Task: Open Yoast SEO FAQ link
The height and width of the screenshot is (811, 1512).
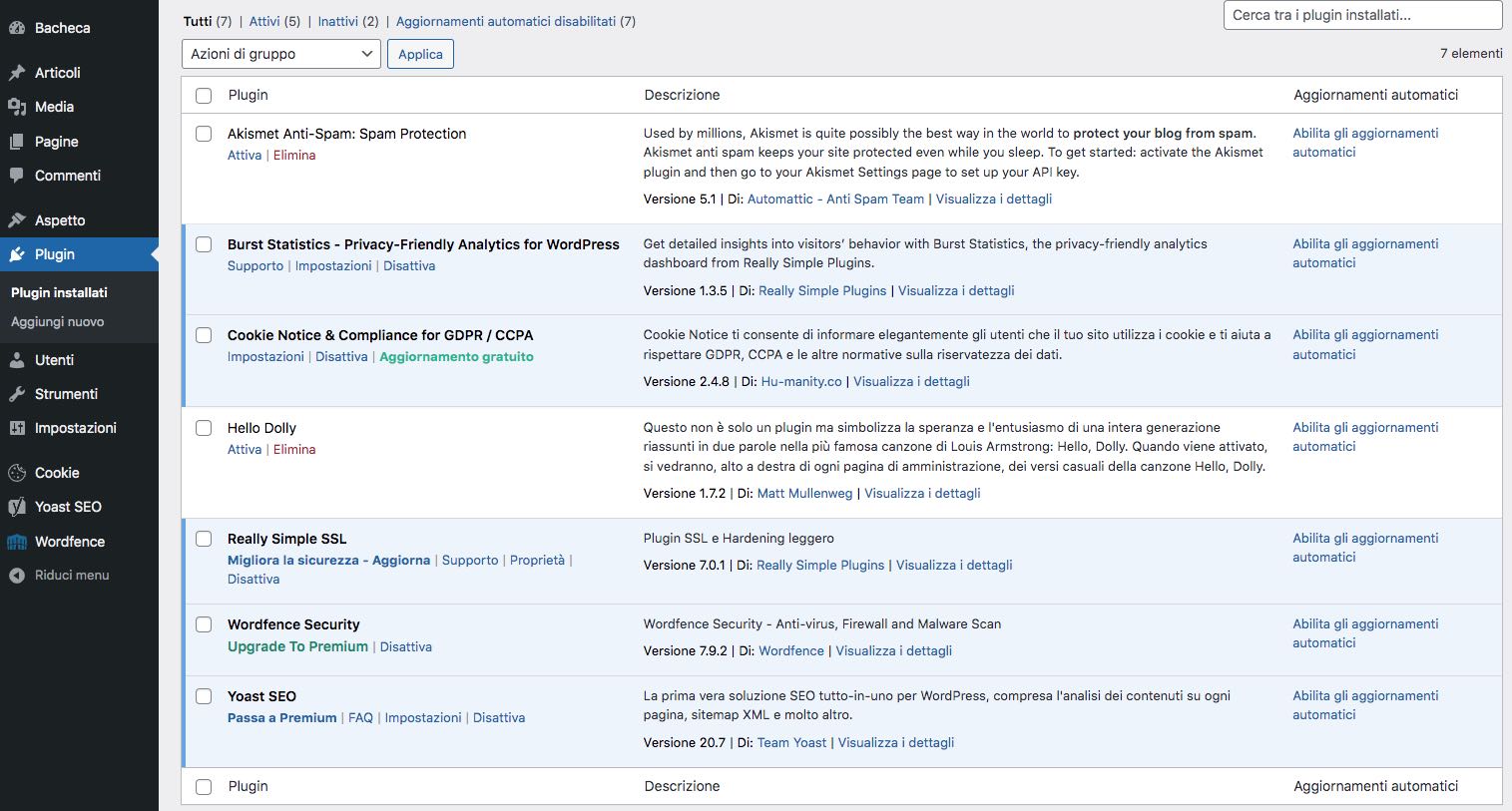Action: point(360,718)
